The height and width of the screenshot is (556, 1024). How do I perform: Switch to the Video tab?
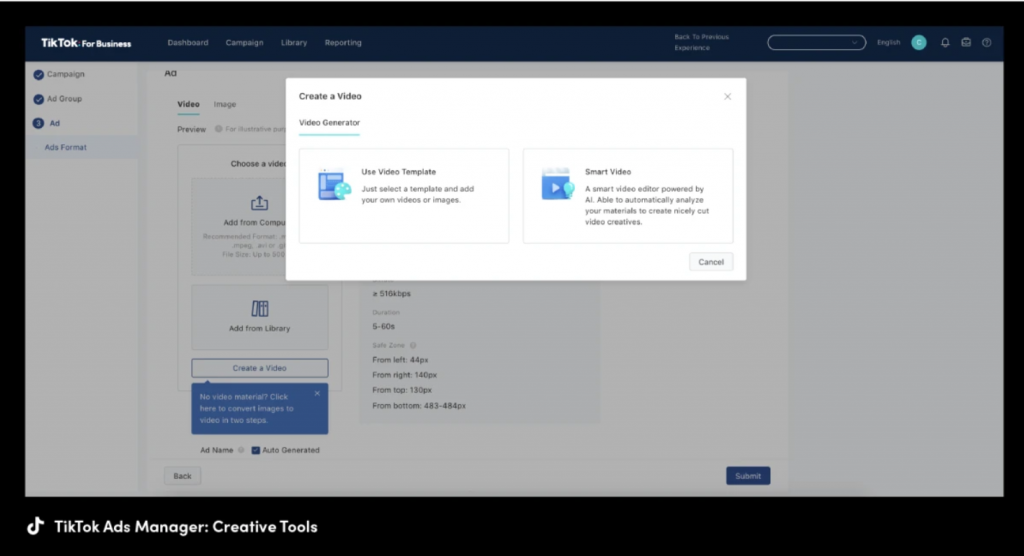188,105
